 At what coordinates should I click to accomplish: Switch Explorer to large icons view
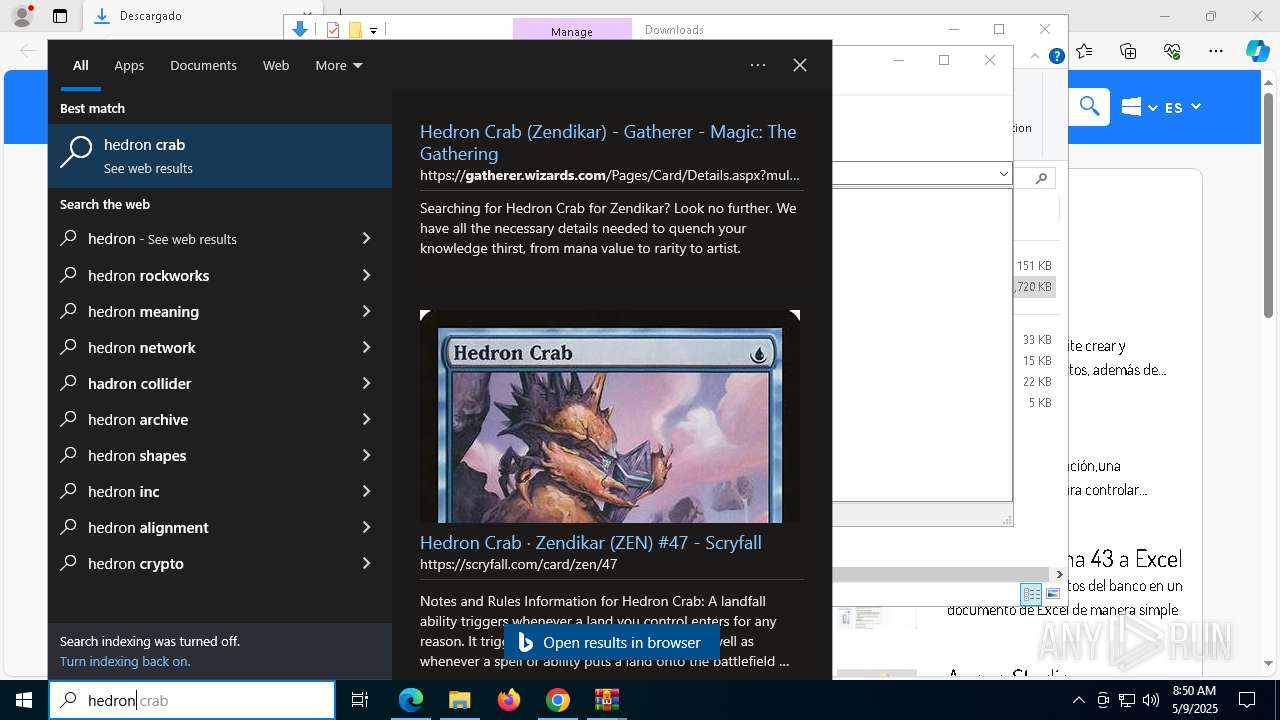click(x=1052, y=594)
